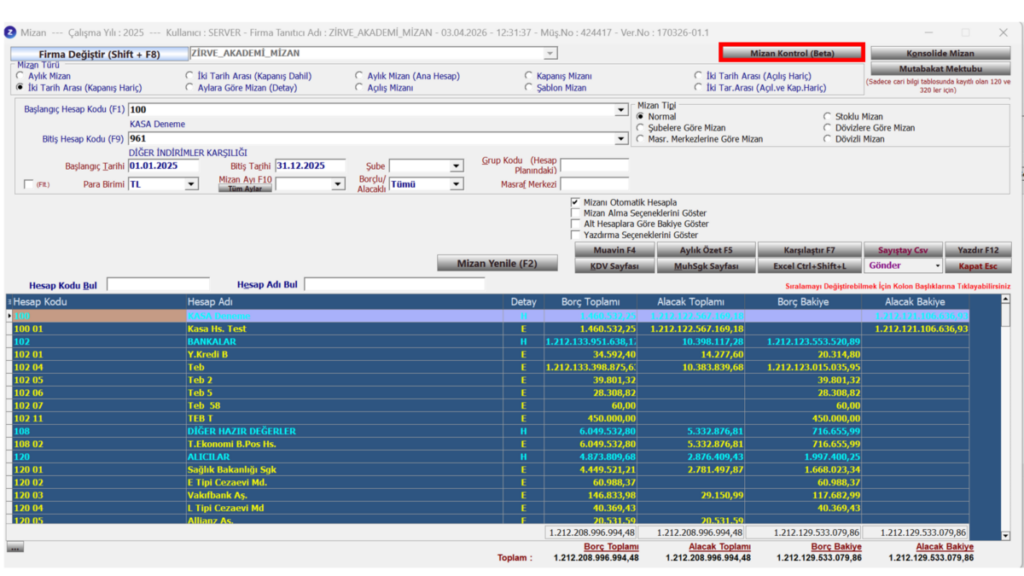Open Muavin F4
The height and width of the screenshot is (576, 1024).
click(615, 250)
